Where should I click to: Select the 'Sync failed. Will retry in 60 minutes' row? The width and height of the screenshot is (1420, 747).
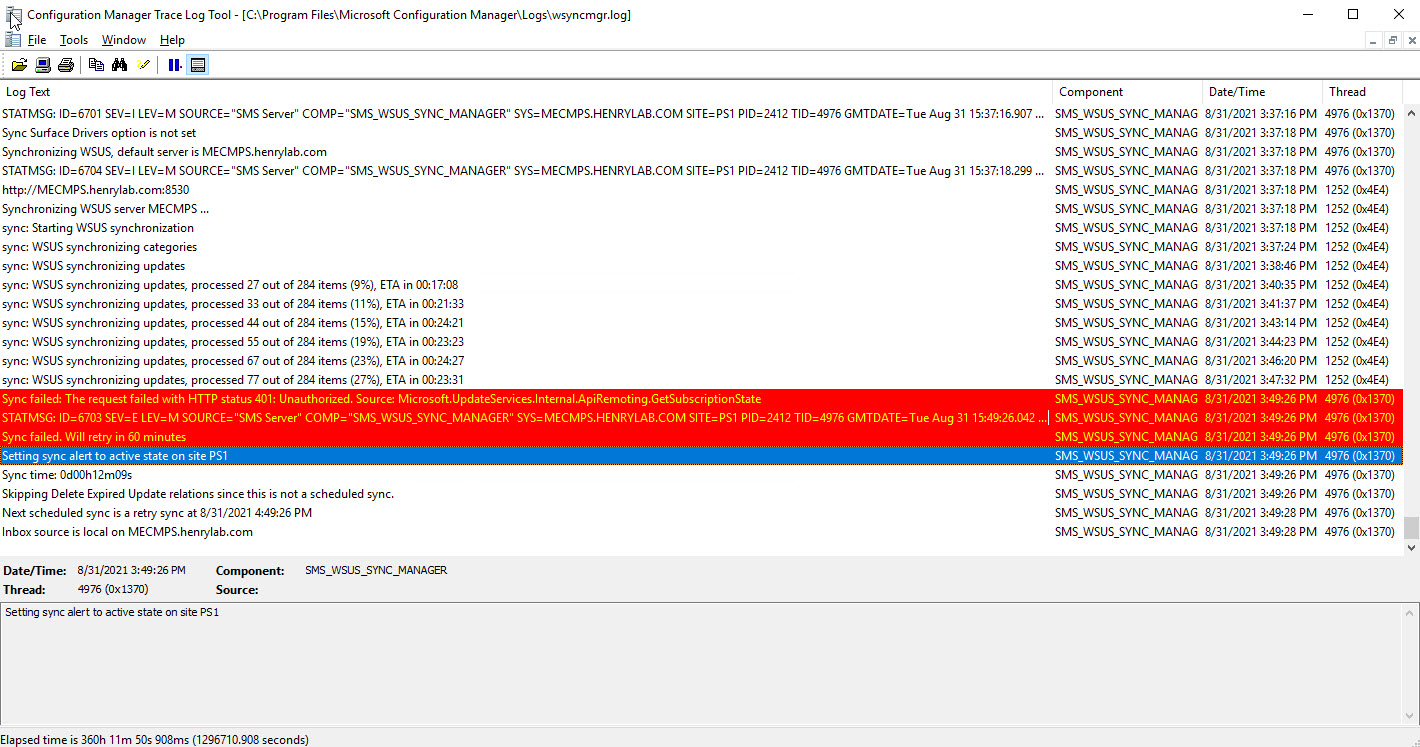tap(500, 437)
